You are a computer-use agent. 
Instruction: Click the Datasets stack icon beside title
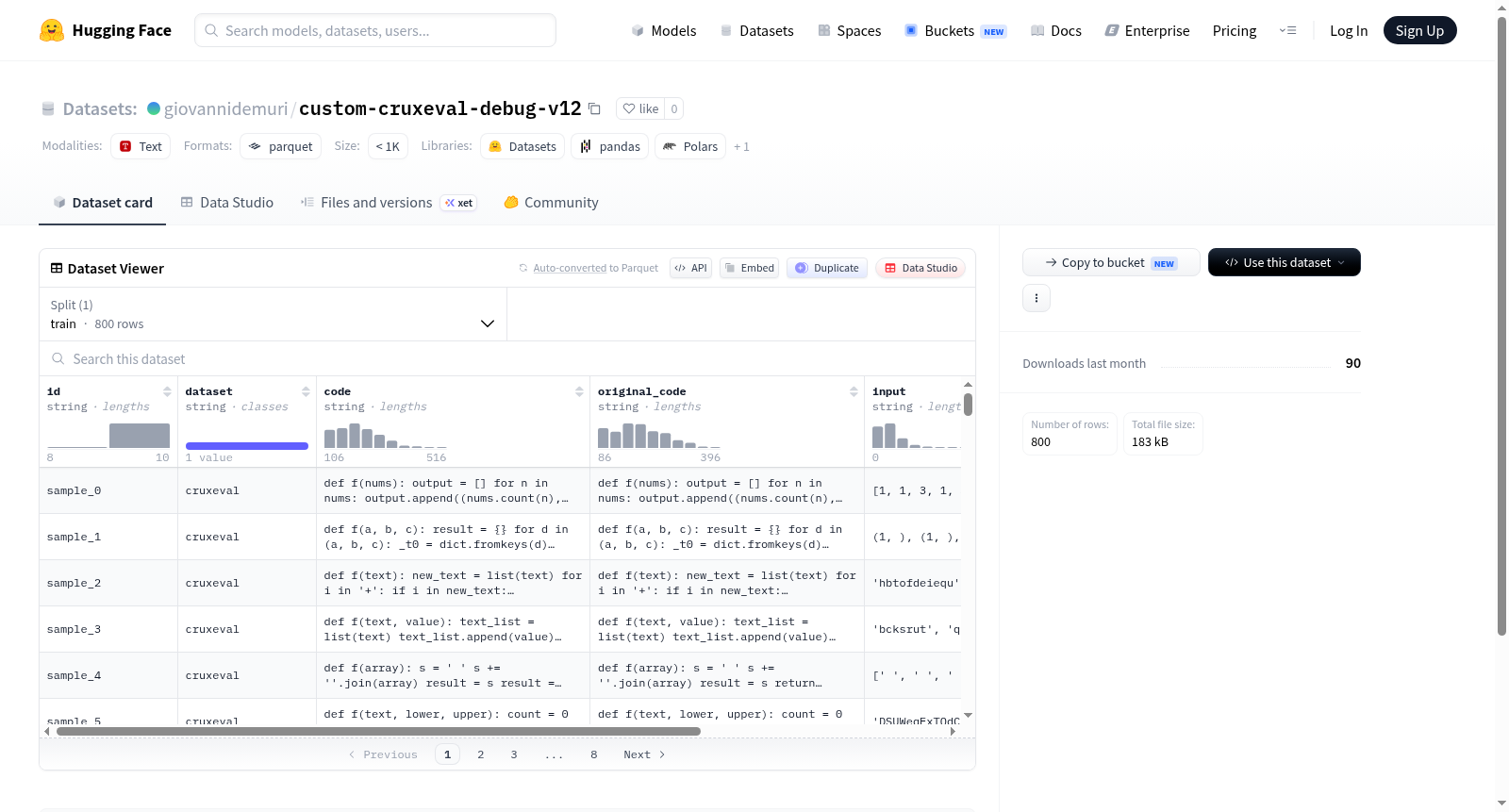[x=48, y=108]
